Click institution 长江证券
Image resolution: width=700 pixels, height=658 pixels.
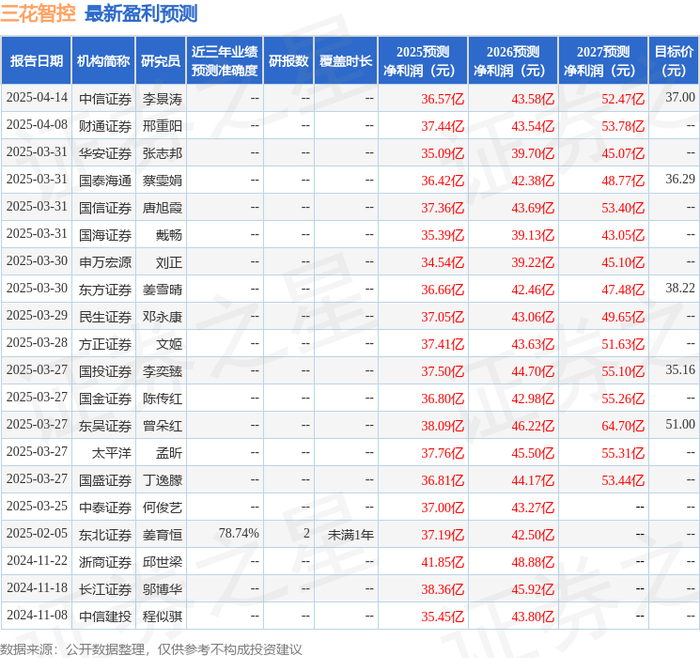(105, 590)
